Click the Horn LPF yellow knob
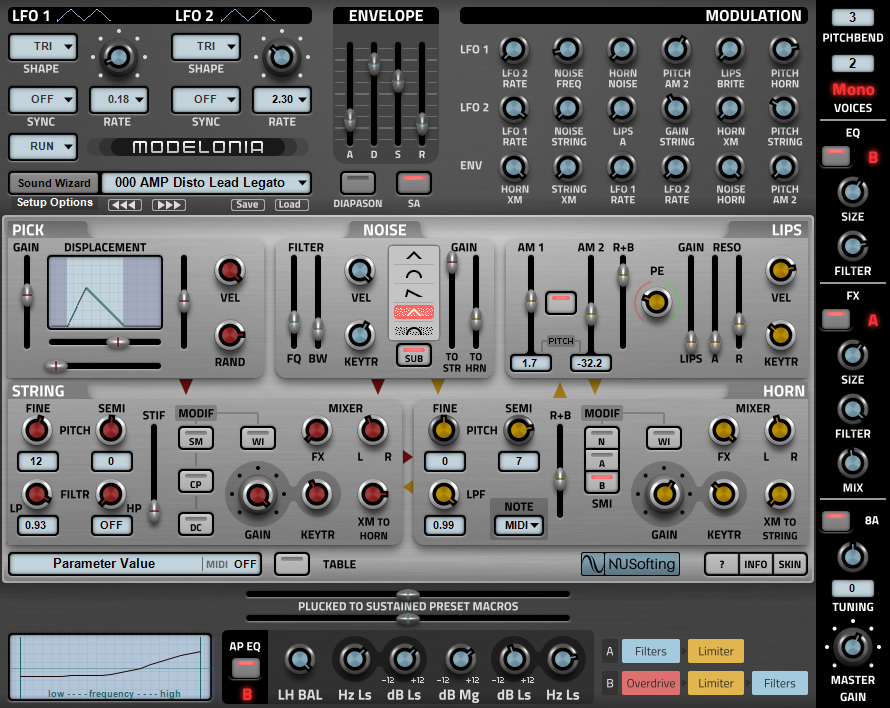 click(x=443, y=493)
